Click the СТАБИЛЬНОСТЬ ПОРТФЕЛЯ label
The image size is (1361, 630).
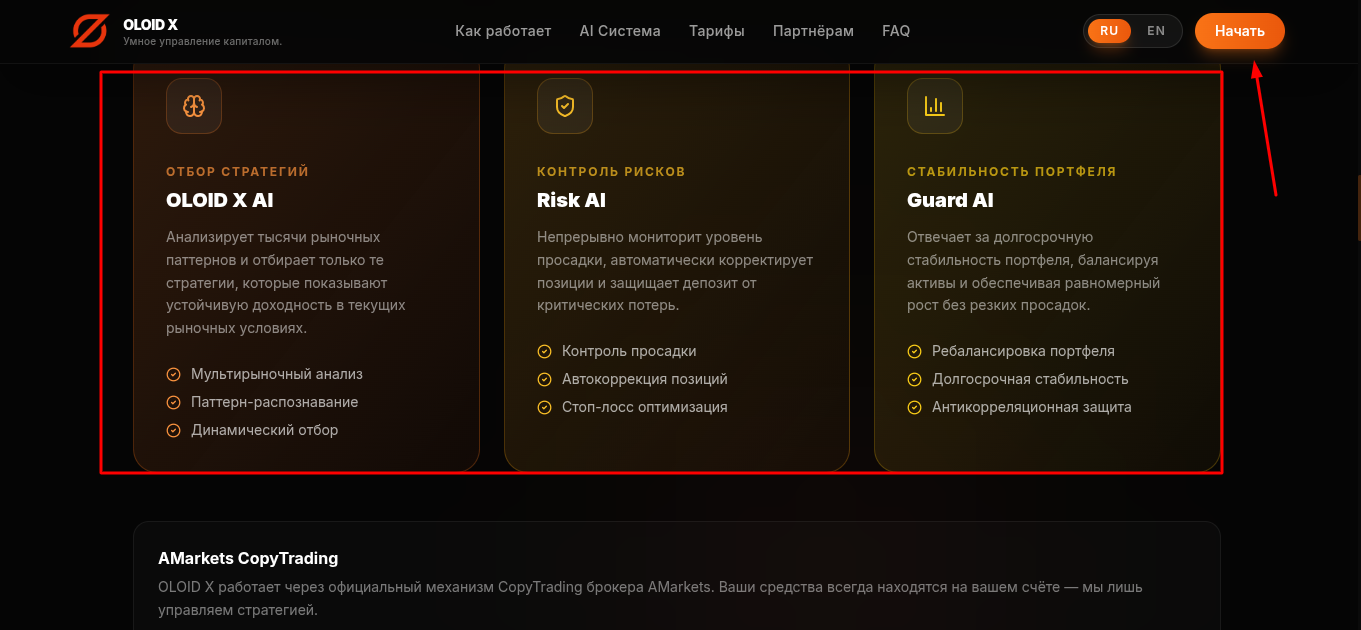(x=1011, y=172)
